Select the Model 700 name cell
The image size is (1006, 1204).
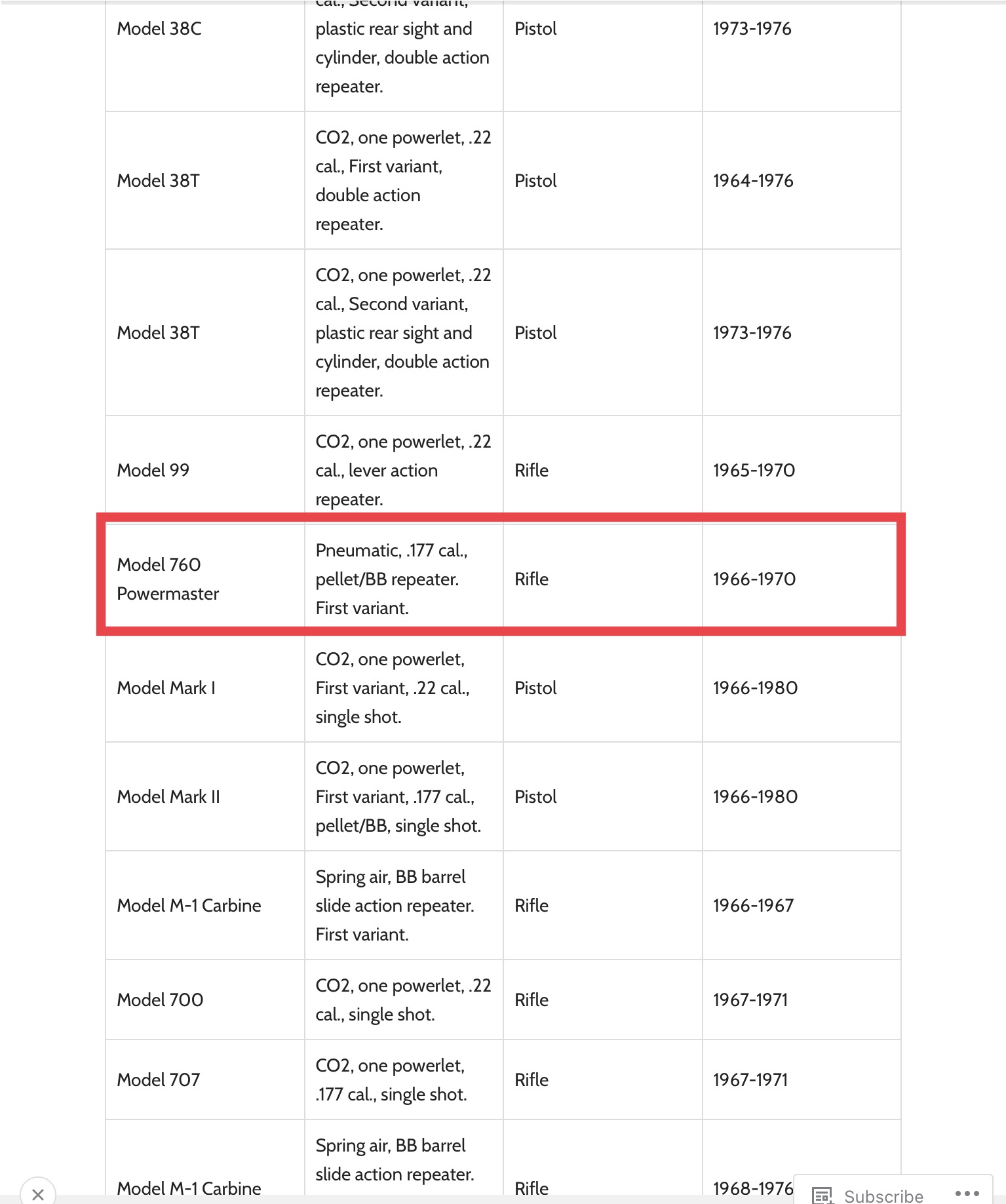point(205,1000)
